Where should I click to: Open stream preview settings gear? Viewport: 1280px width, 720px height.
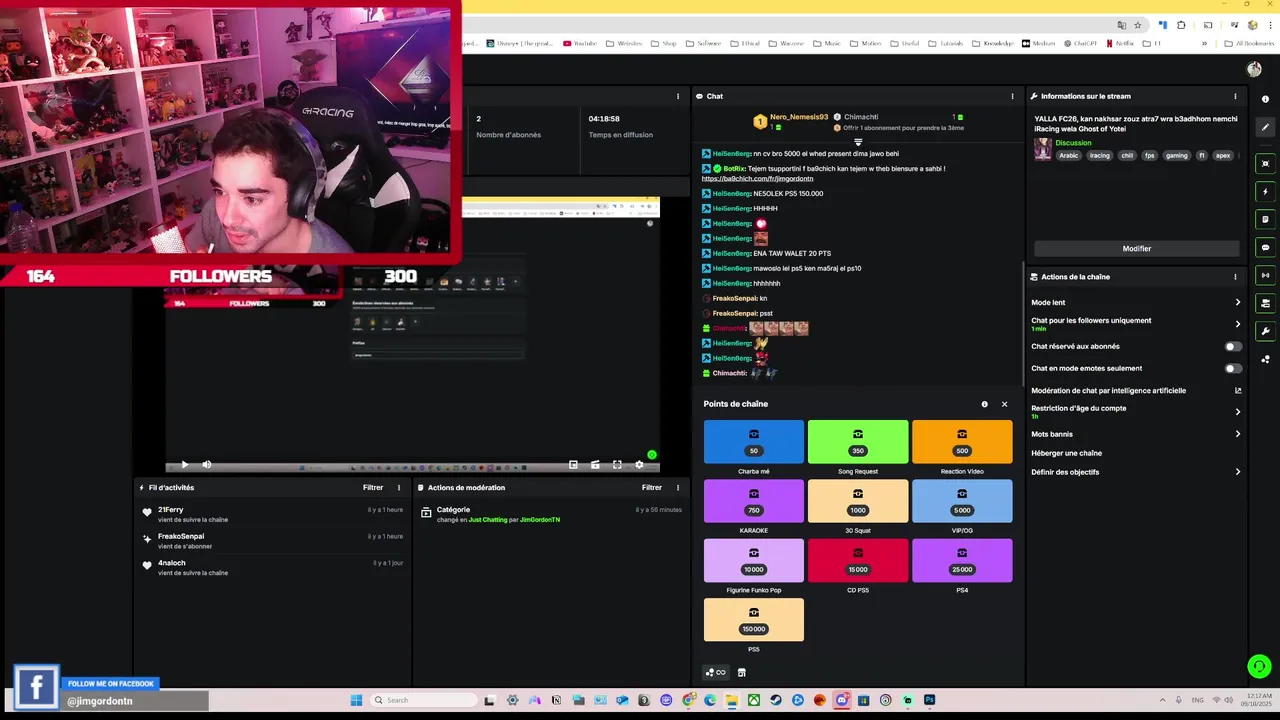pos(639,465)
